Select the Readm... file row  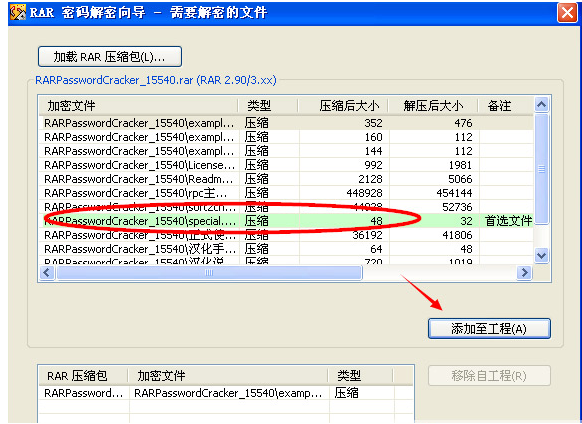pyautogui.click(x=286, y=179)
